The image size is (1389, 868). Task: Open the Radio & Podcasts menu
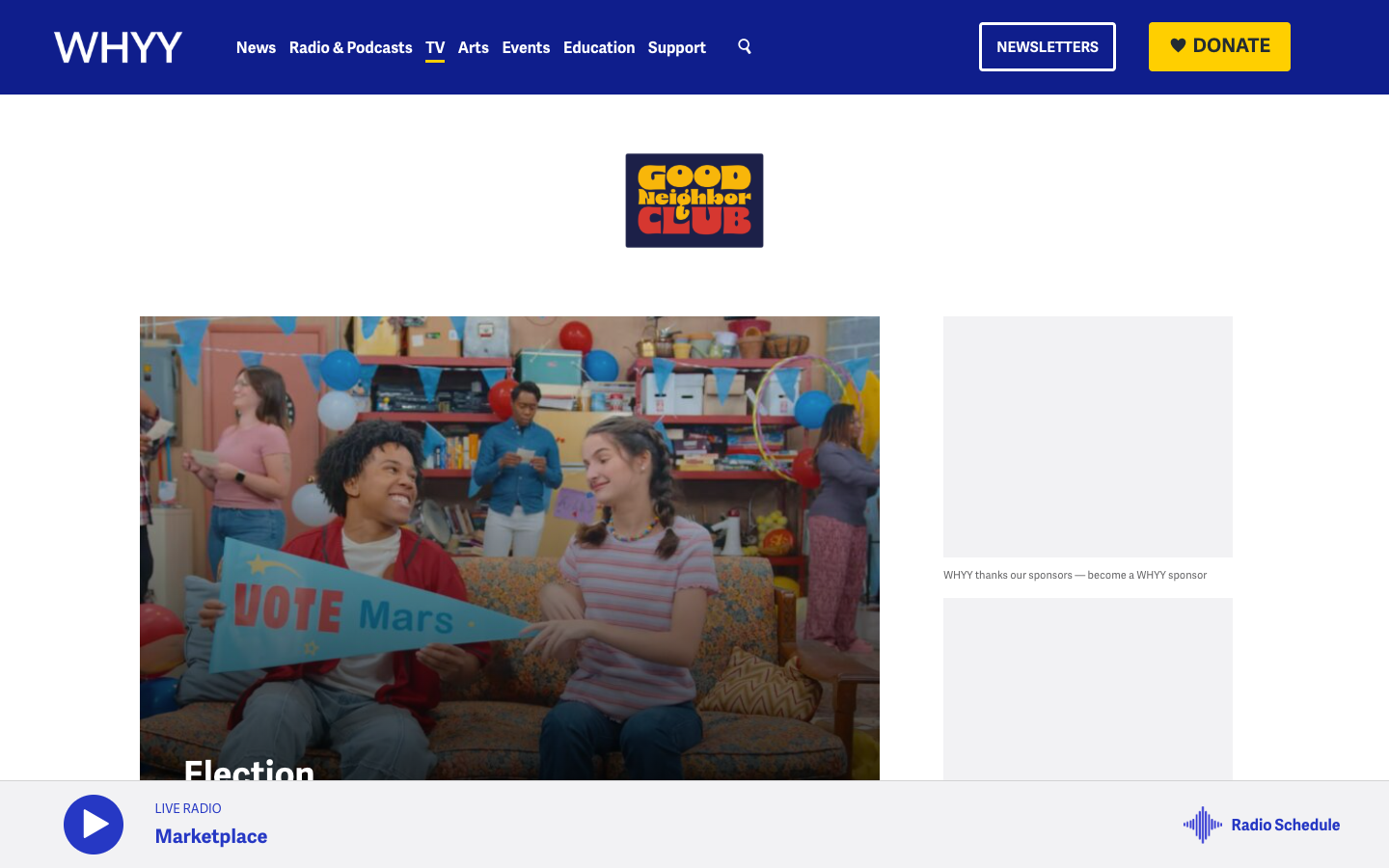[350, 47]
